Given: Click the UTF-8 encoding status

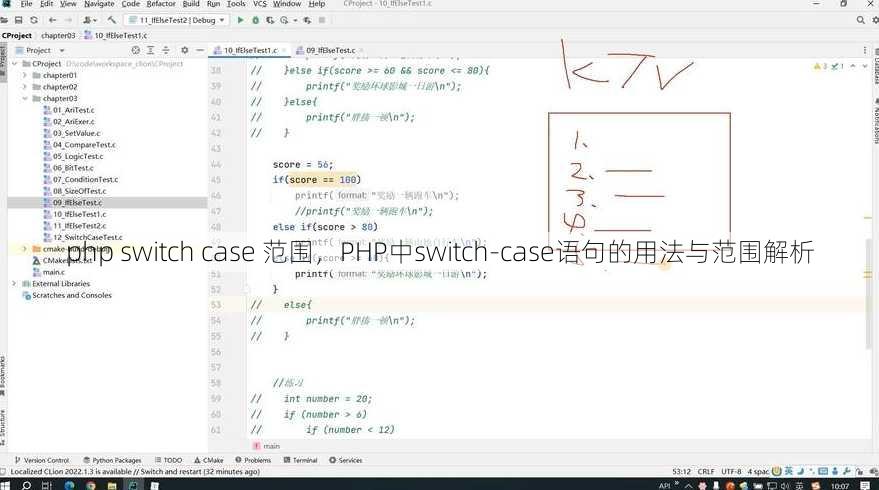Looking at the screenshot, I should tap(732, 471).
